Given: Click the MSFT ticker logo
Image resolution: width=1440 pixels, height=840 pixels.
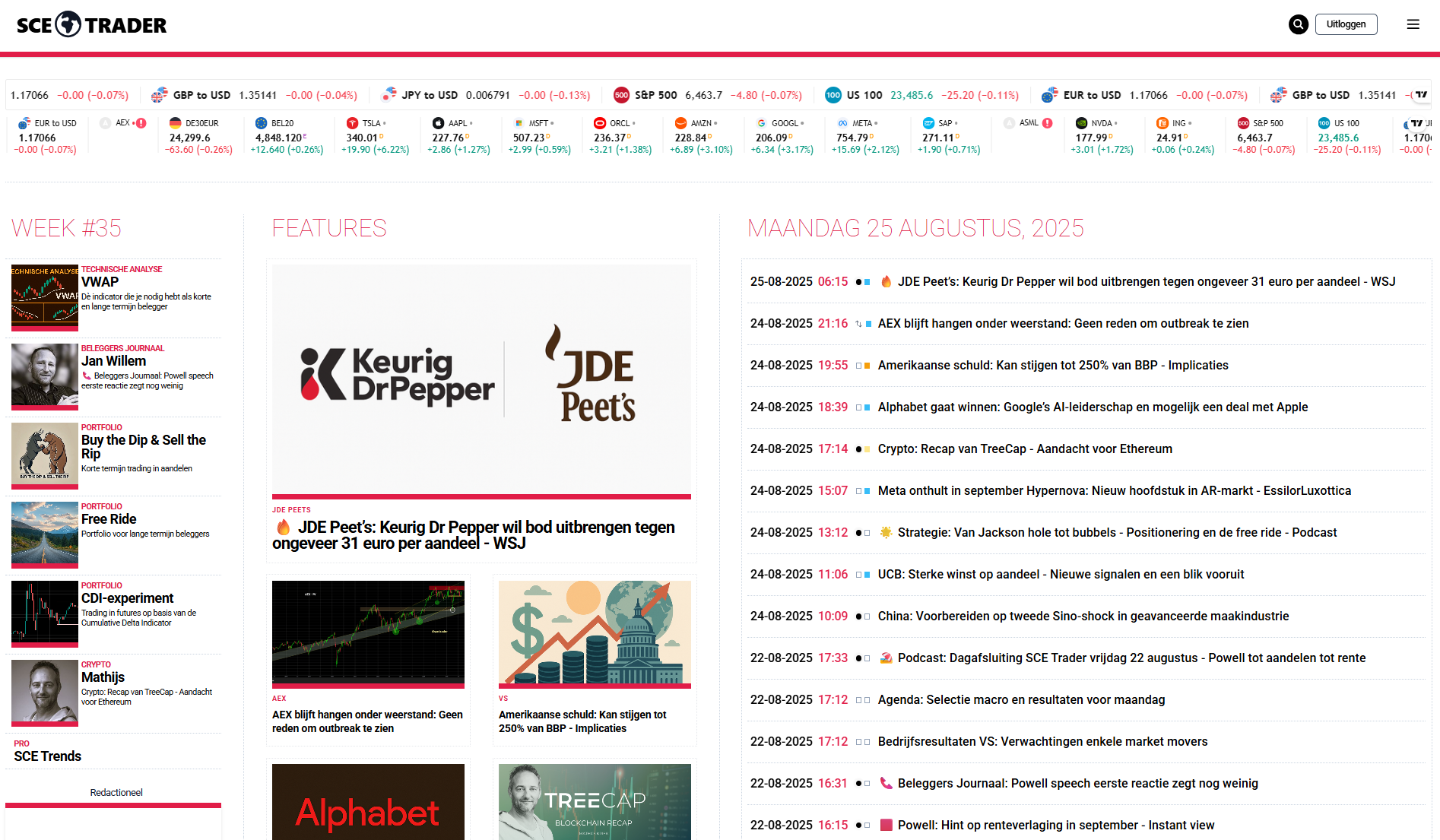Looking at the screenshot, I should (519, 123).
